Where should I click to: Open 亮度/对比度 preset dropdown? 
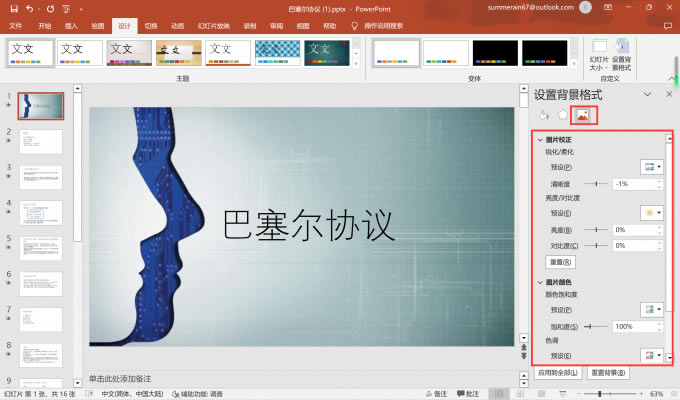(651, 214)
